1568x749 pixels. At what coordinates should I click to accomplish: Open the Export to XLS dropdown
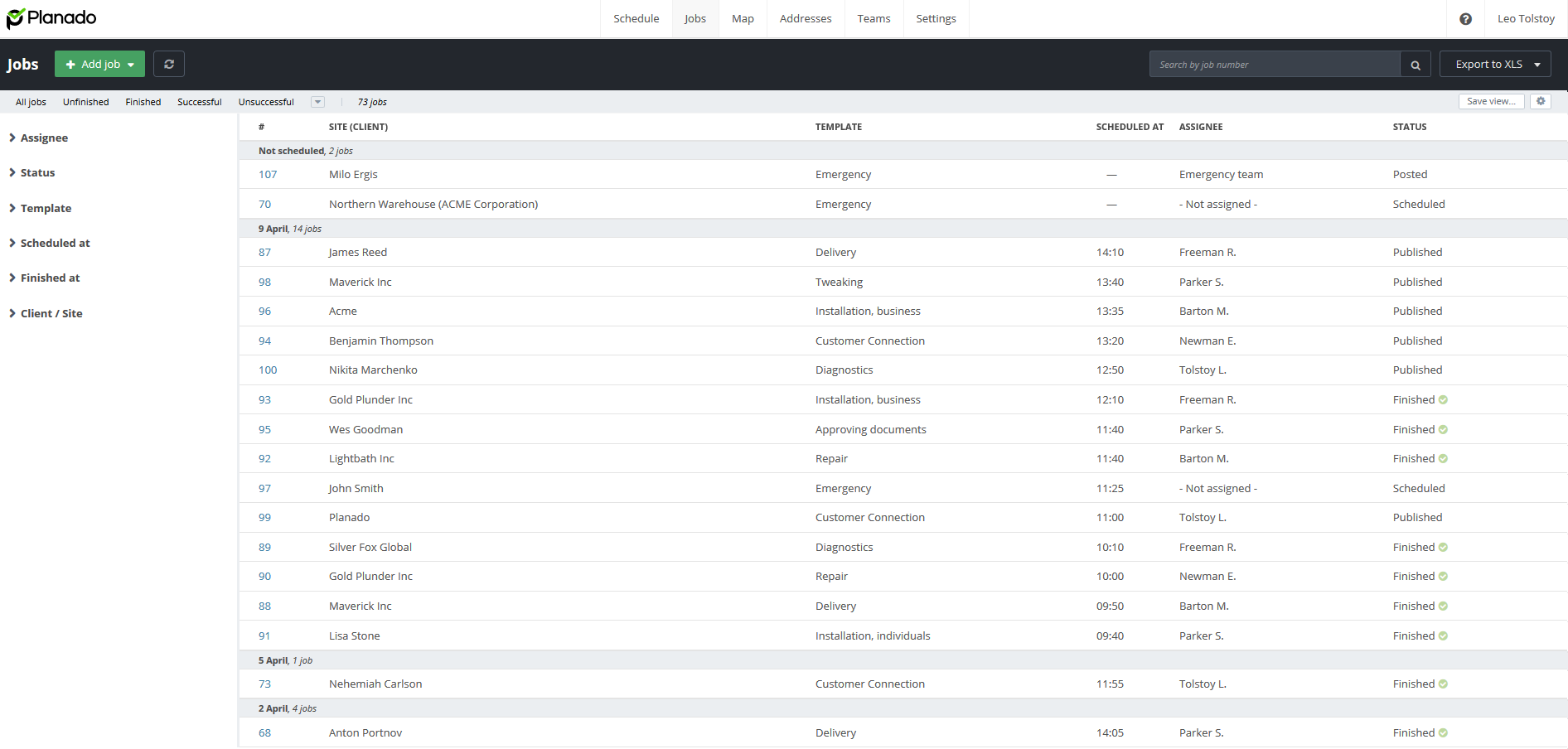(x=1495, y=64)
